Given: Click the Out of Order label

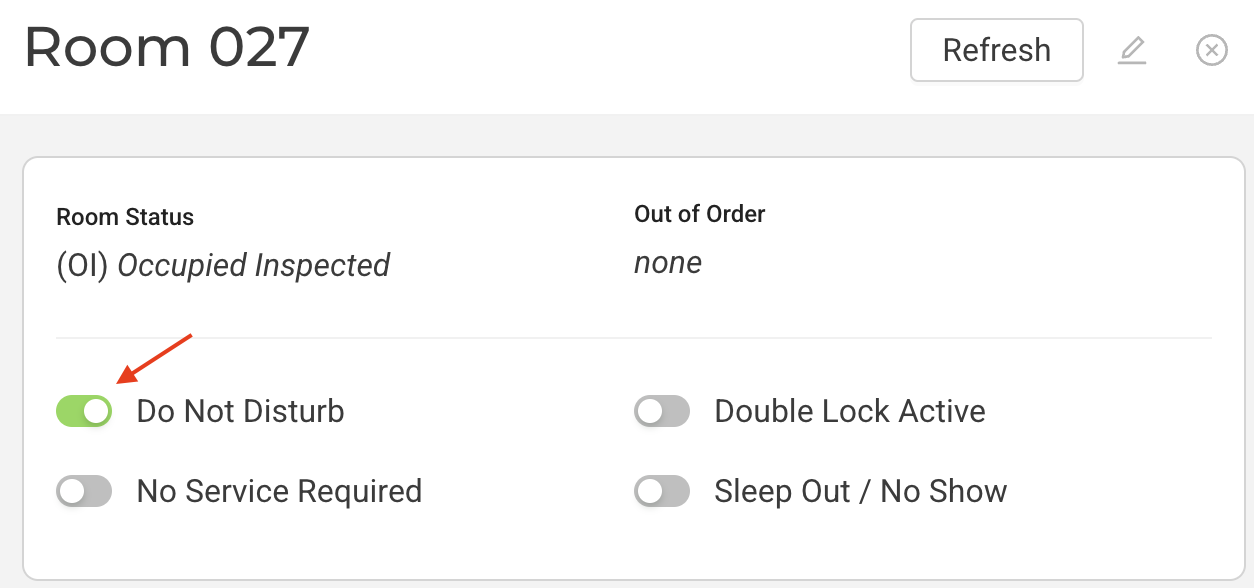Looking at the screenshot, I should pyautogui.click(x=699, y=214).
